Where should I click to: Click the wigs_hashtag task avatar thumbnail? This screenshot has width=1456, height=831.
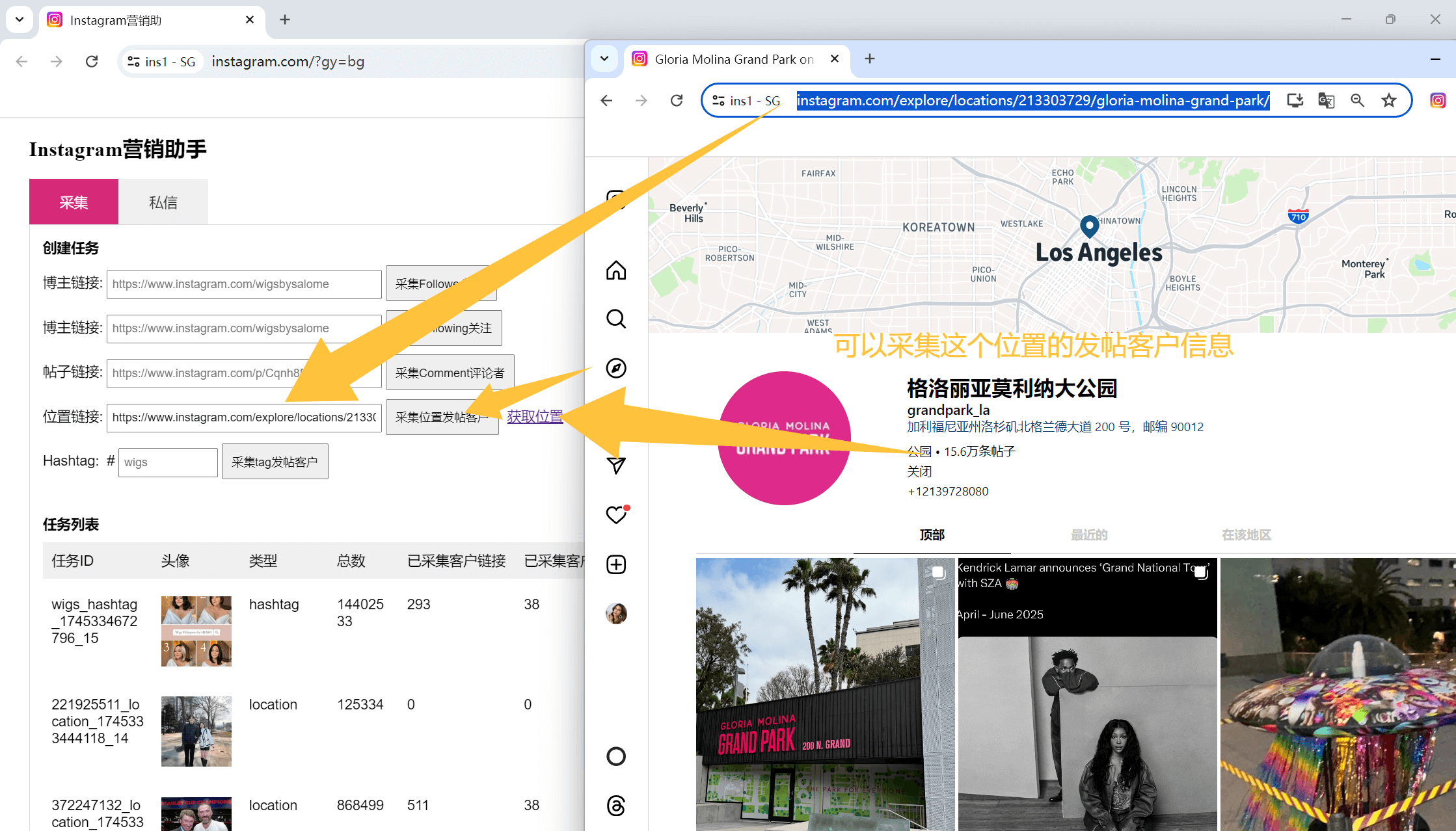196,631
